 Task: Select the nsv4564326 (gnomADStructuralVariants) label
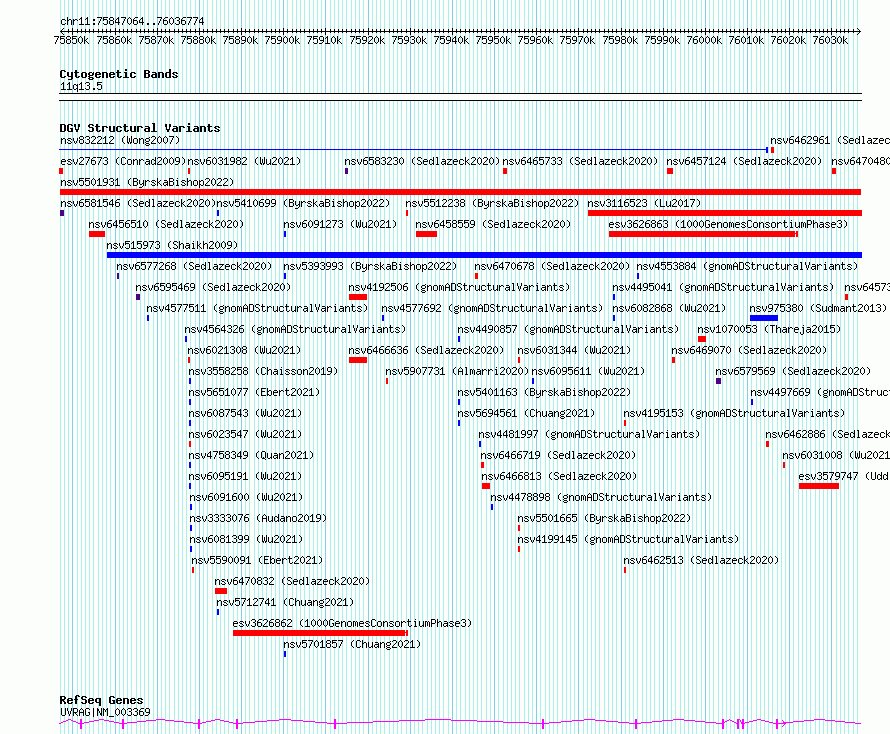[295, 329]
